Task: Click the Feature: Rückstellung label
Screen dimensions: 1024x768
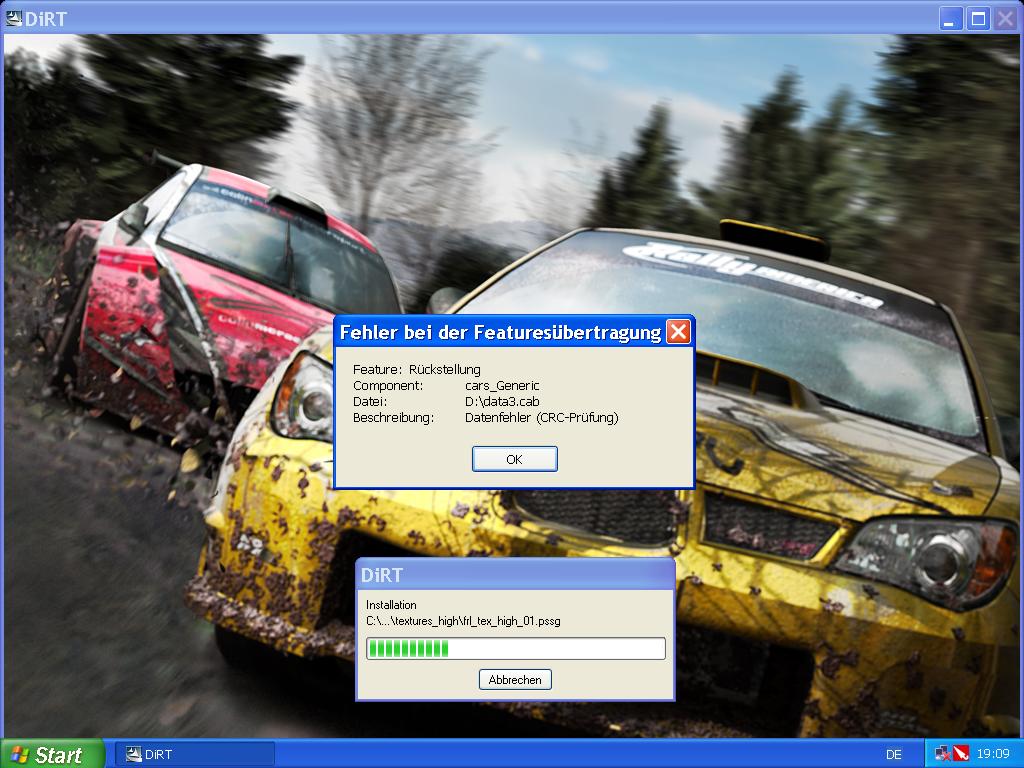Action: [x=417, y=370]
